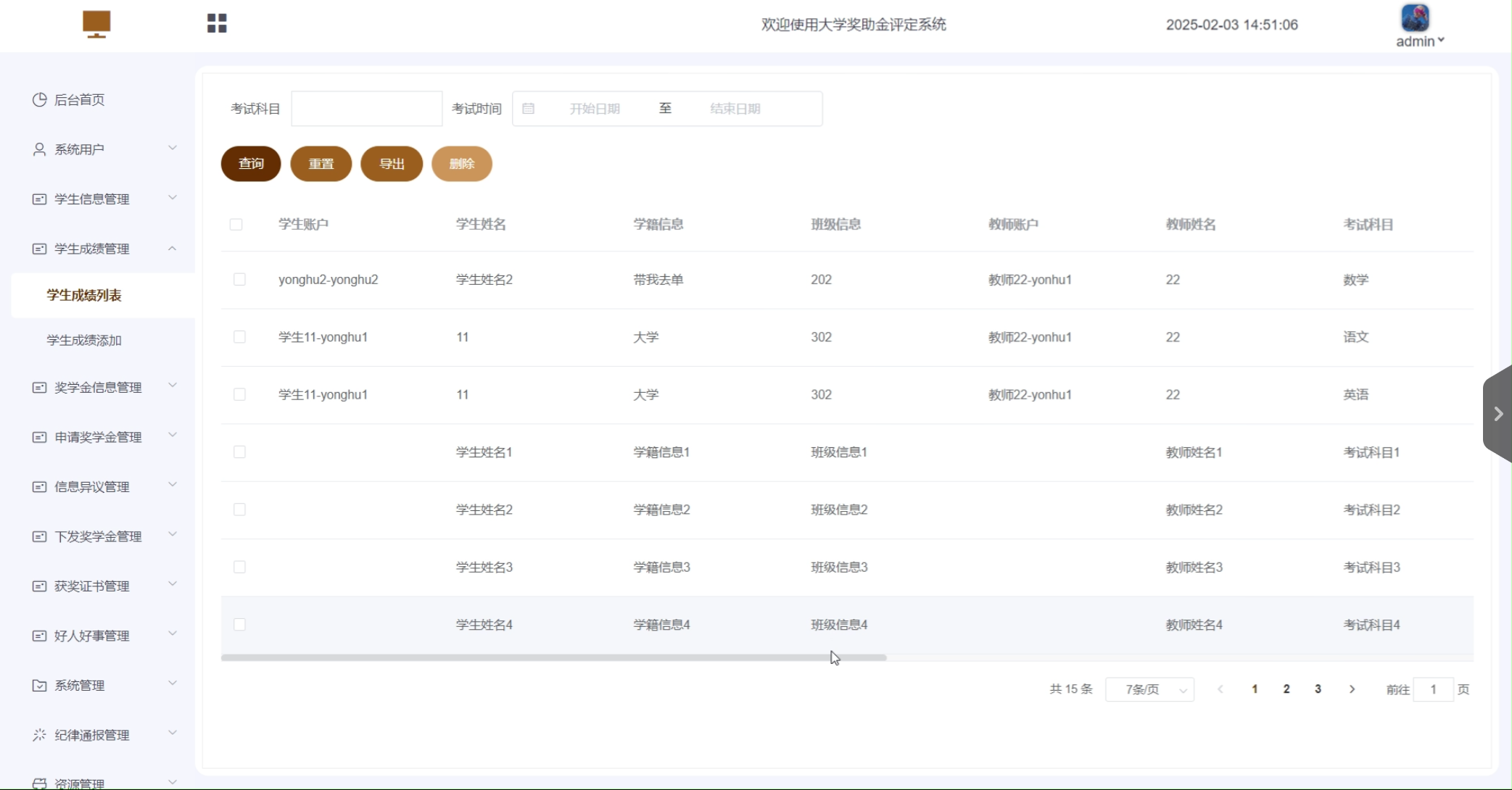Click the admin avatar image
1512x790 pixels.
click(x=1415, y=18)
